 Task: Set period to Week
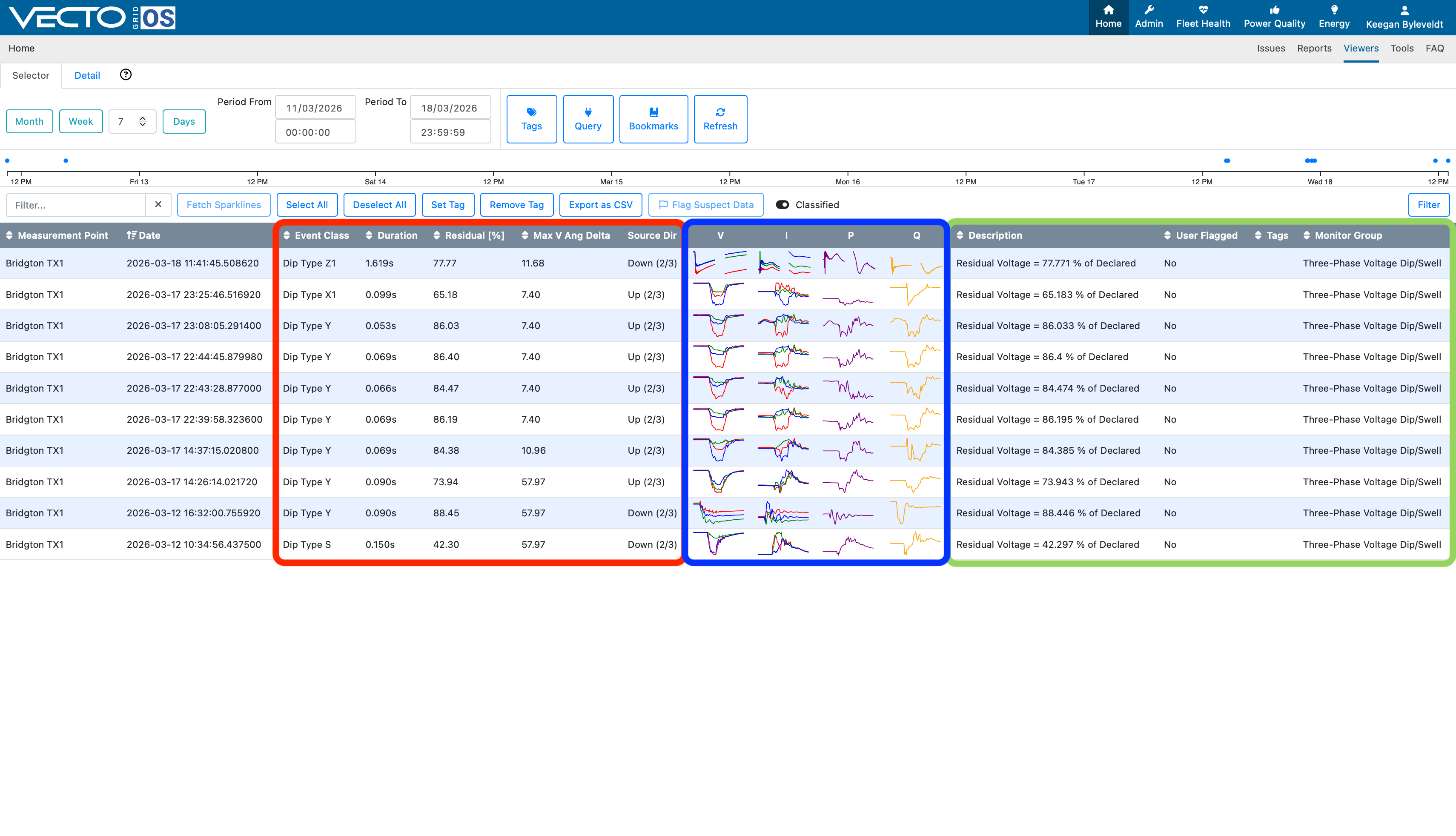click(x=80, y=121)
